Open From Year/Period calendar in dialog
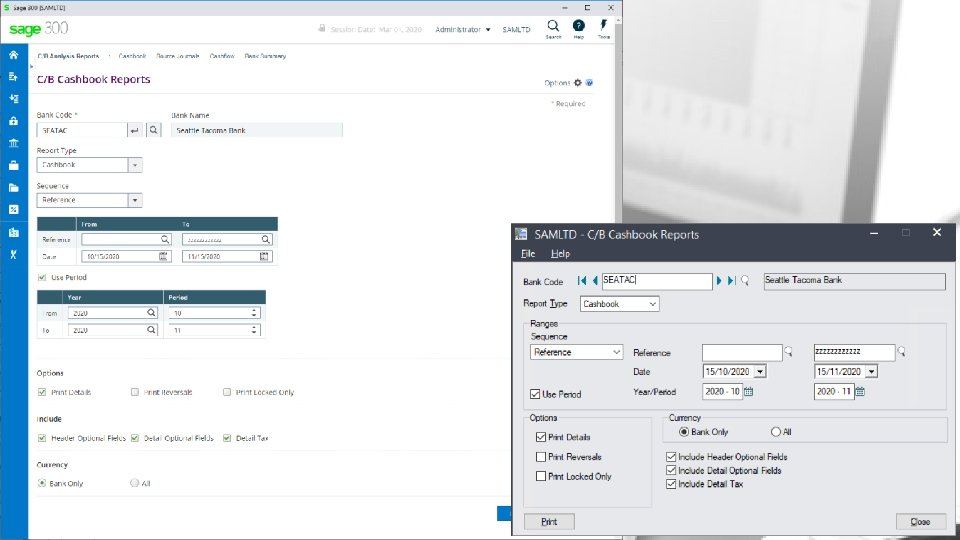 [x=748, y=391]
